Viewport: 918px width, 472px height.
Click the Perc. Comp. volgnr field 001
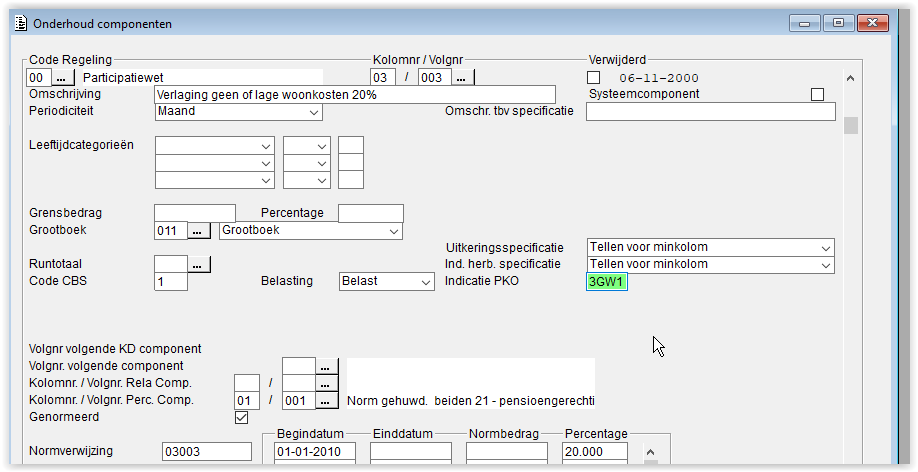point(299,401)
